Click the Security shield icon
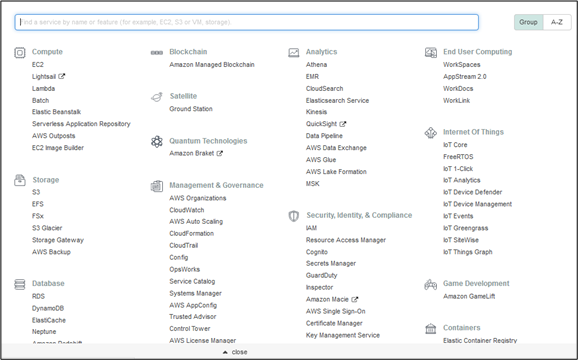This screenshot has width=578, height=360. point(293,216)
